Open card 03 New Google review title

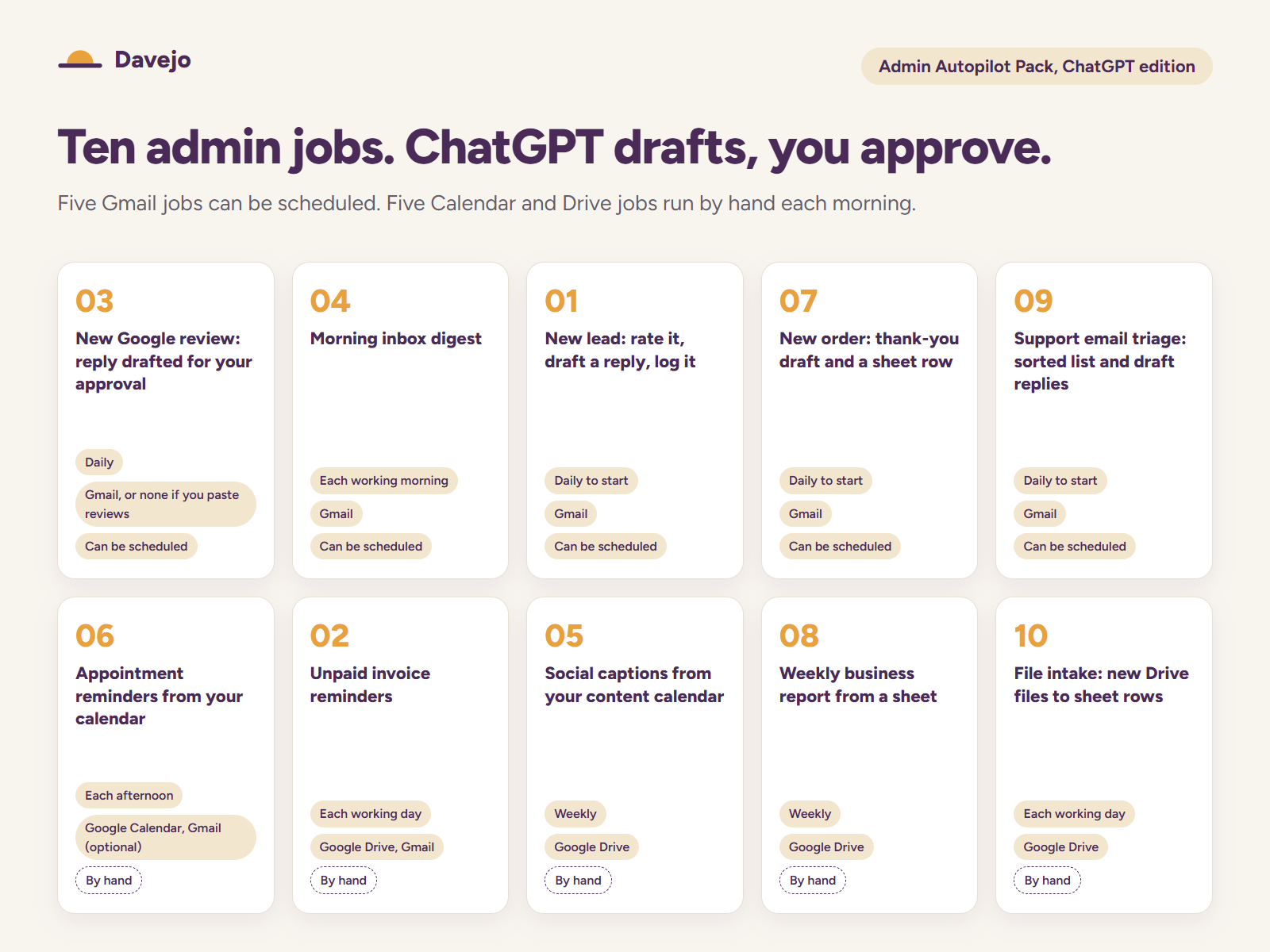[164, 361]
